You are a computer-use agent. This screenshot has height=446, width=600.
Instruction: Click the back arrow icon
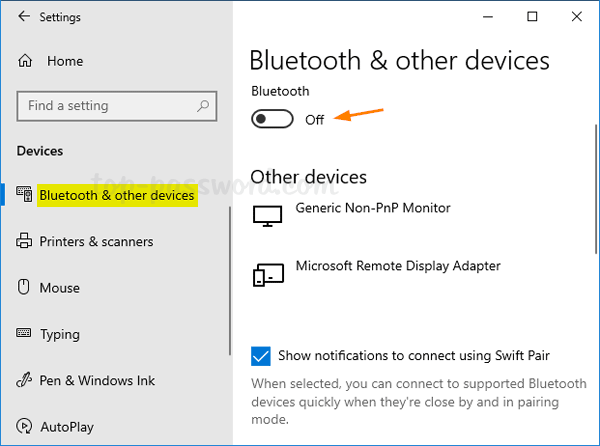(x=24, y=17)
